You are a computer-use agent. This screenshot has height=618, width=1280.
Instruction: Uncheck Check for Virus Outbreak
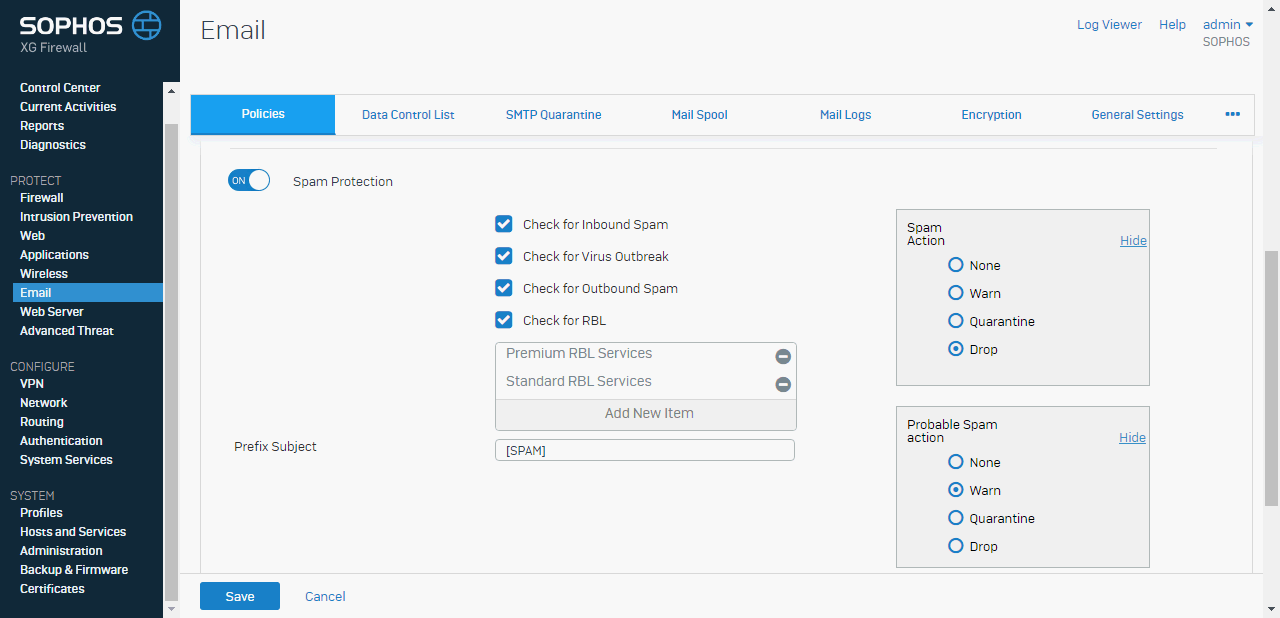click(x=504, y=257)
